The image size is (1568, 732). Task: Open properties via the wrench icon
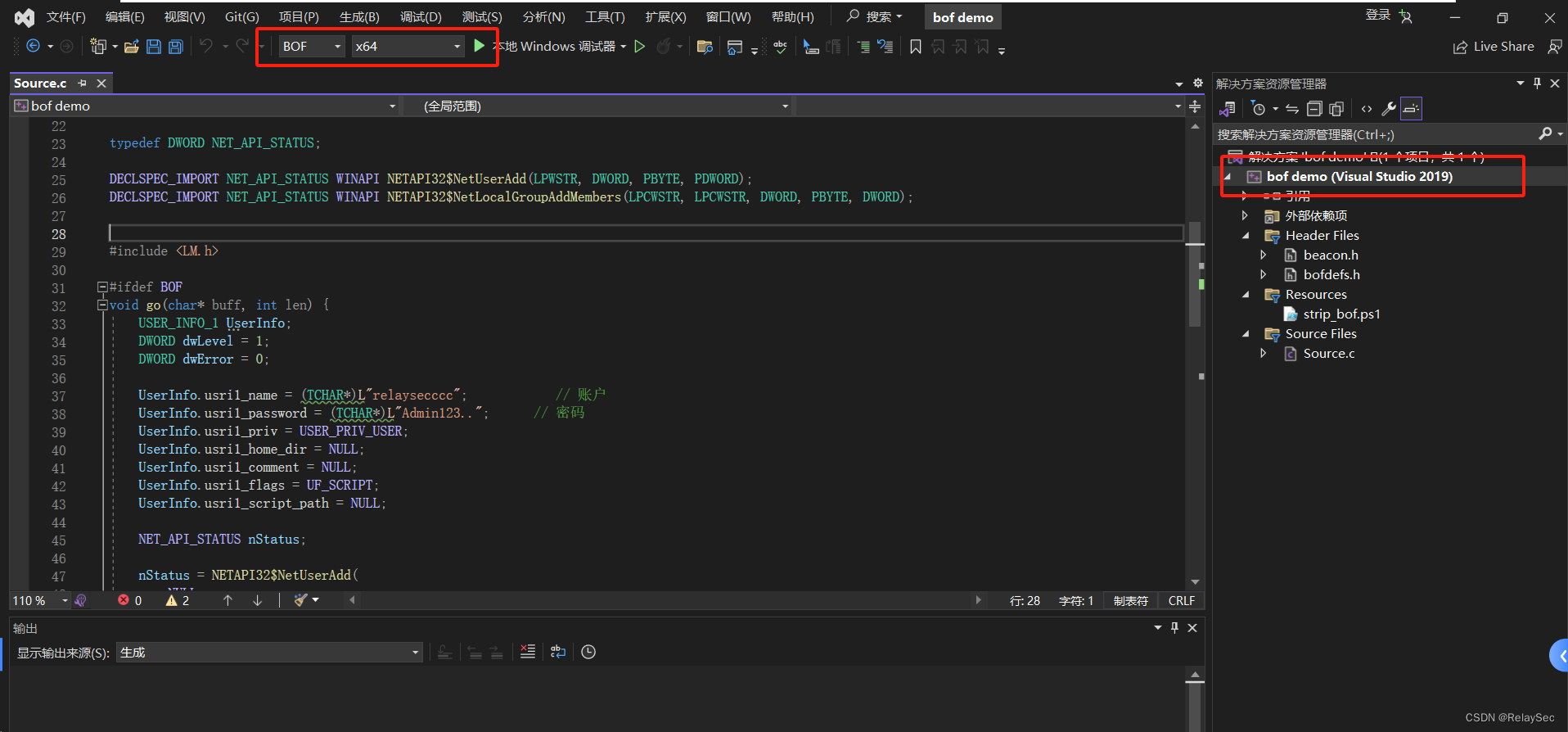point(1389,109)
